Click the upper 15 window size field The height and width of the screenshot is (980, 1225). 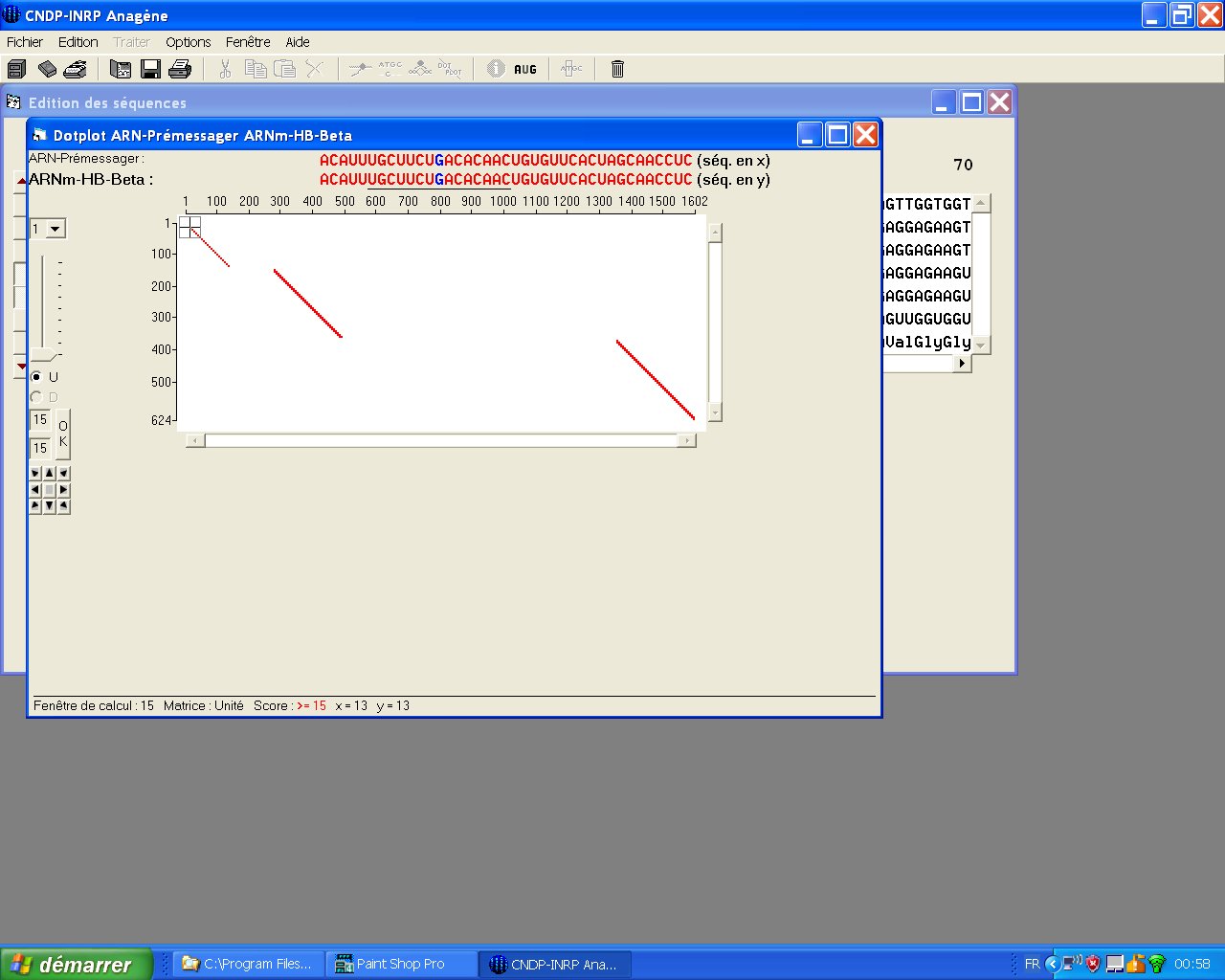coord(41,420)
